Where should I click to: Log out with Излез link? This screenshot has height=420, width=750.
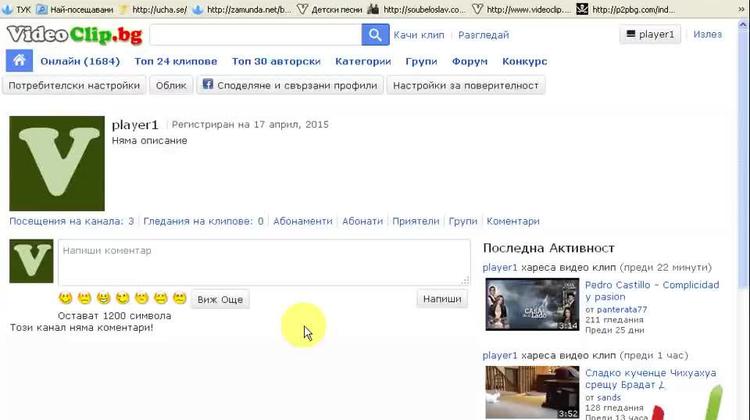pos(707,34)
